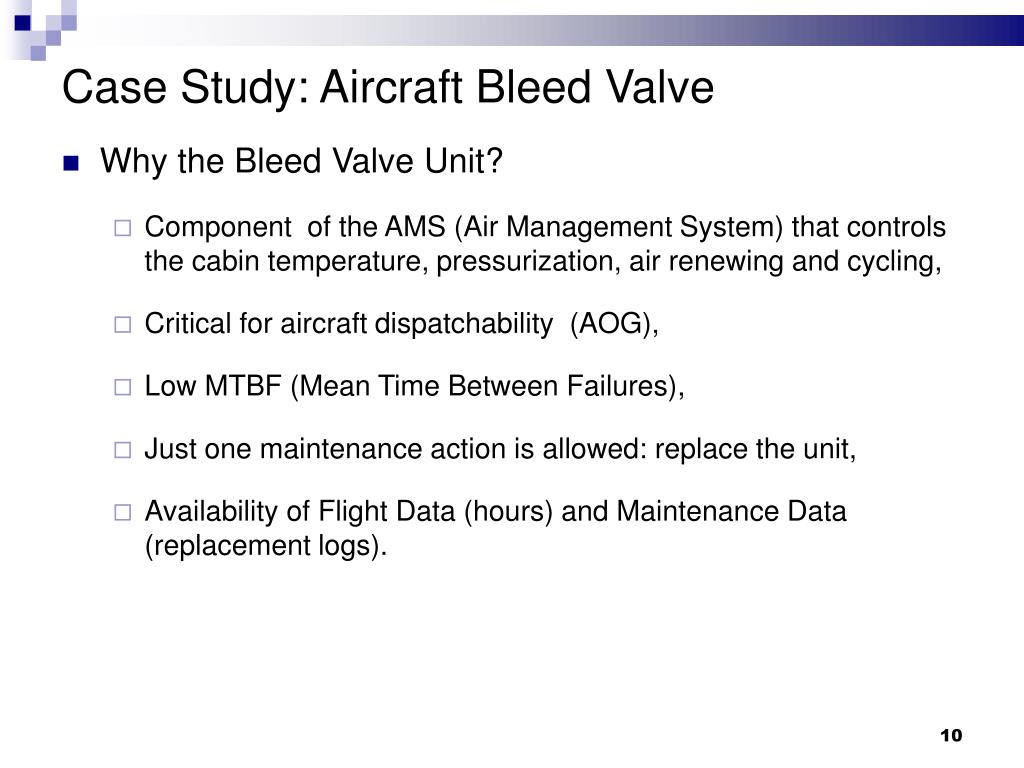Click the hollow bullet before 'Availability of Flight Data'
Image resolution: width=1024 pixels, height=768 pixels.
123,512
